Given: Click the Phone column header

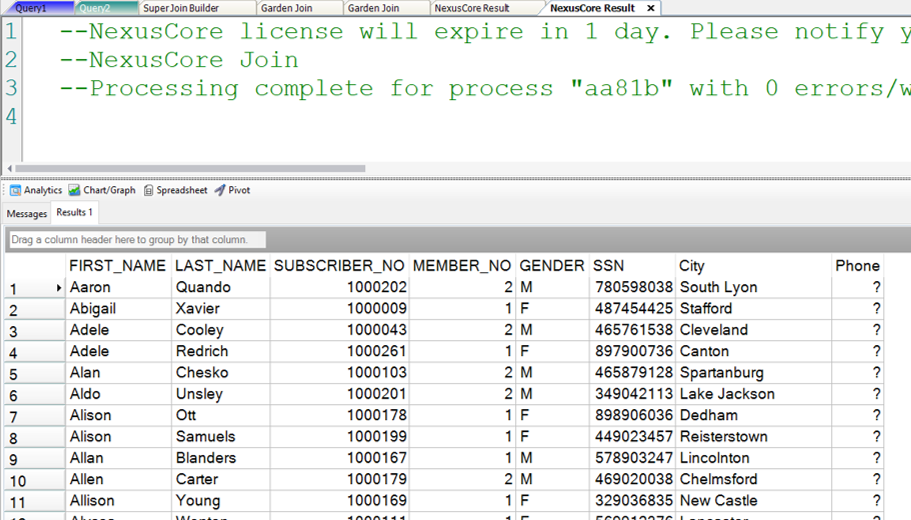Looking at the screenshot, I should click(857, 266).
